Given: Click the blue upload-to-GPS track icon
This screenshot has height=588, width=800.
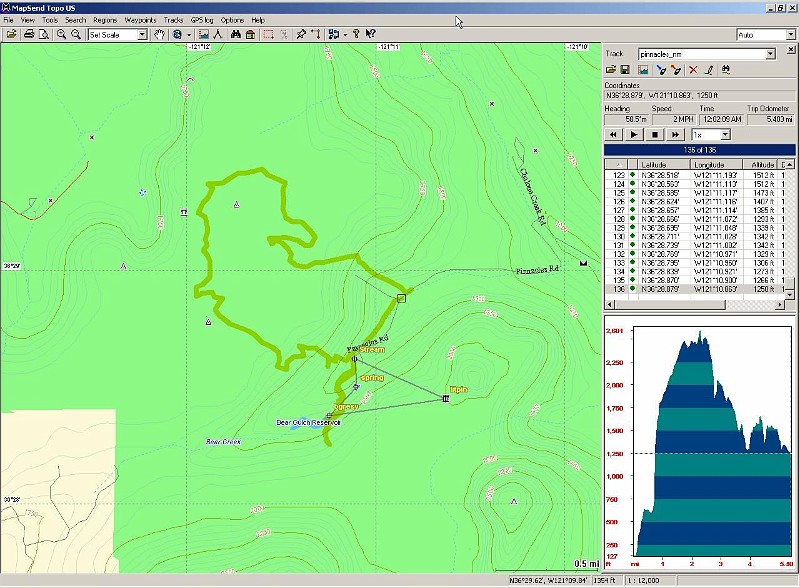Looking at the screenshot, I should coord(661,69).
